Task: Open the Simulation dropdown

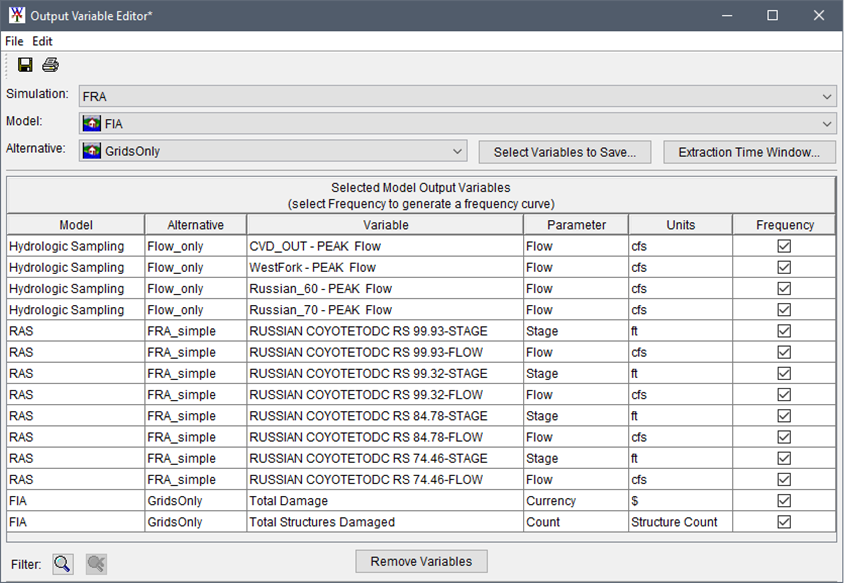Action: [827, 96]
